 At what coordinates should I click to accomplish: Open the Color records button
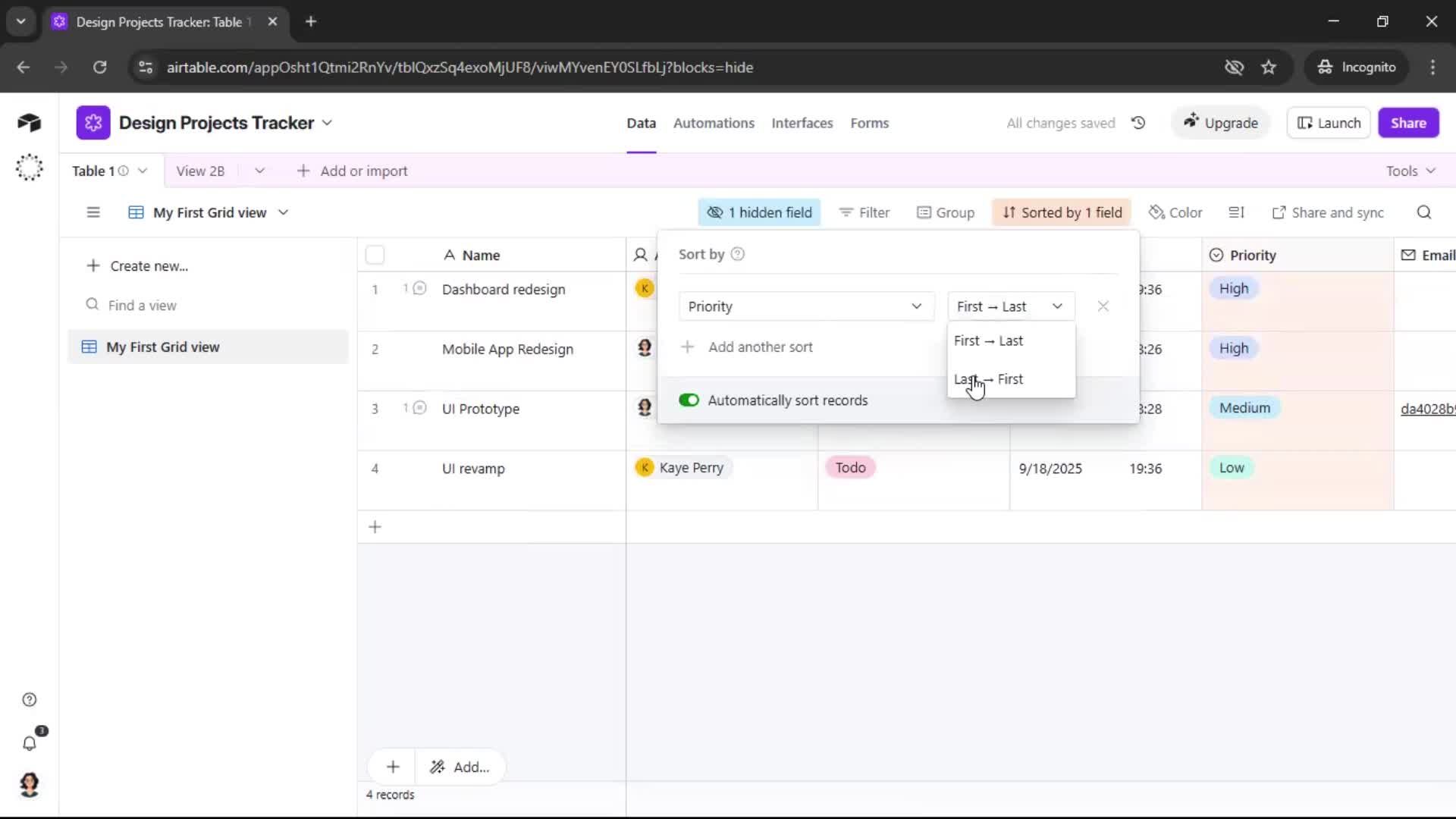1175,212
